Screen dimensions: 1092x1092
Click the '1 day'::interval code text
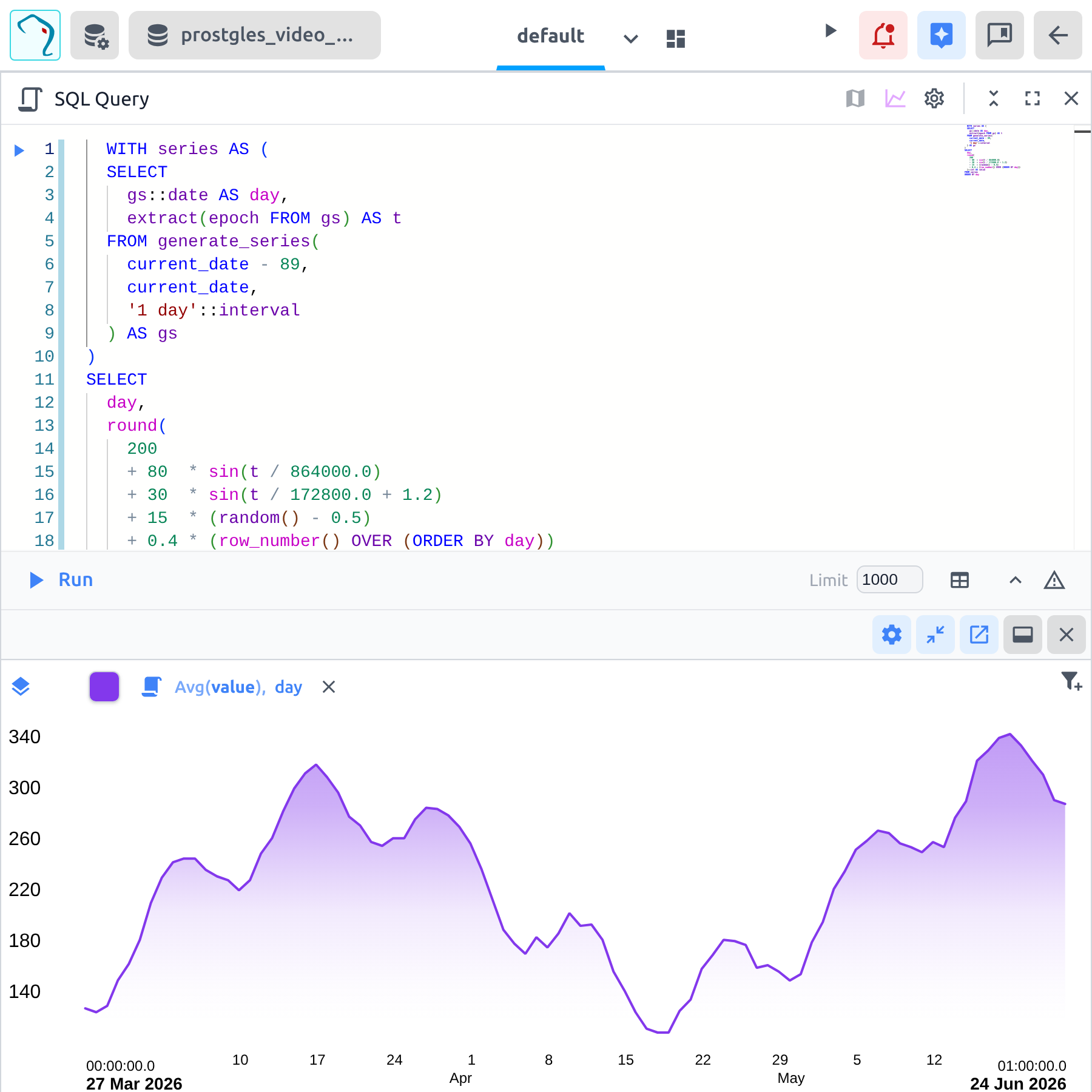(214, 311)
